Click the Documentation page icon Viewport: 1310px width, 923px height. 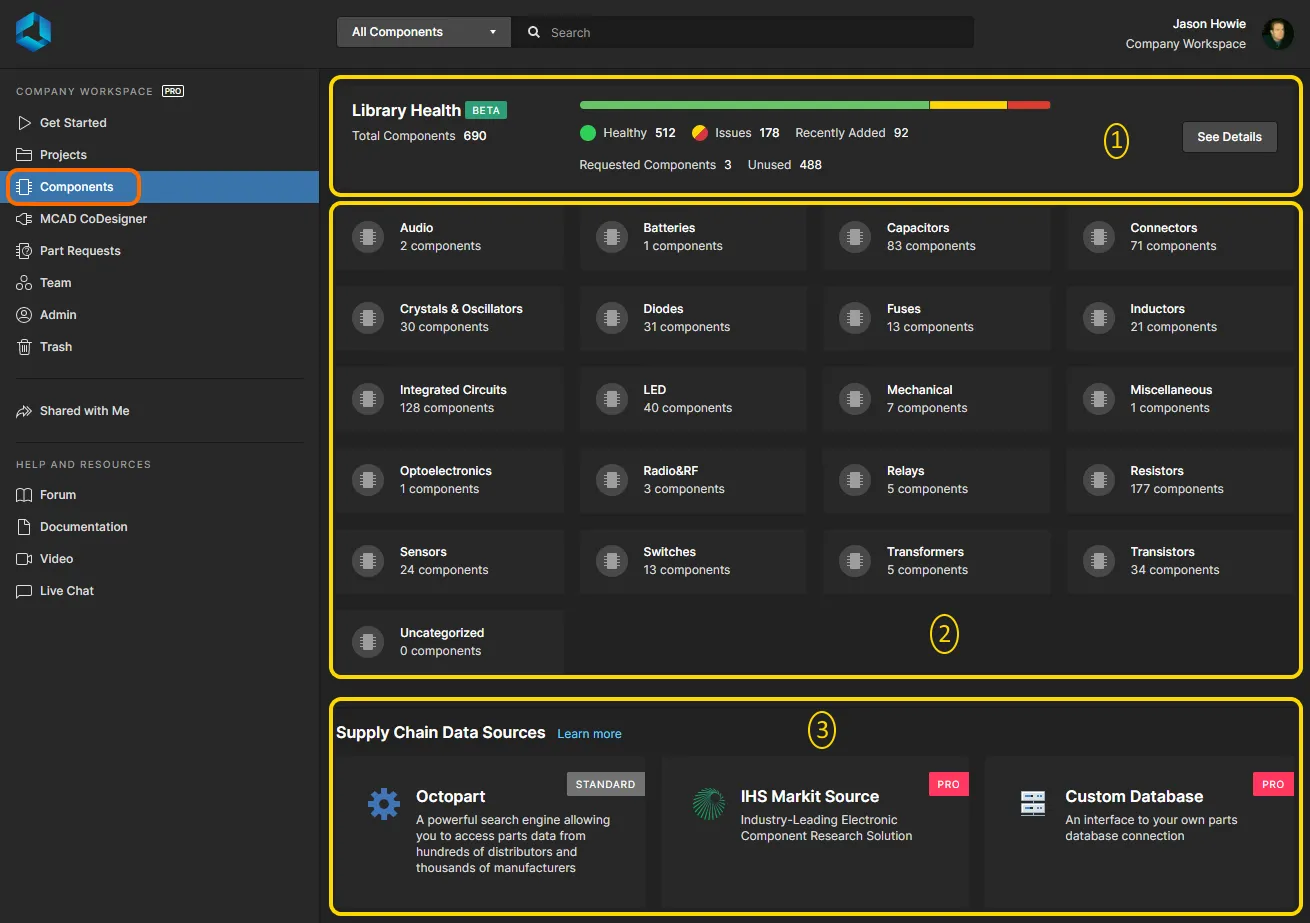(x=24, y=527)
